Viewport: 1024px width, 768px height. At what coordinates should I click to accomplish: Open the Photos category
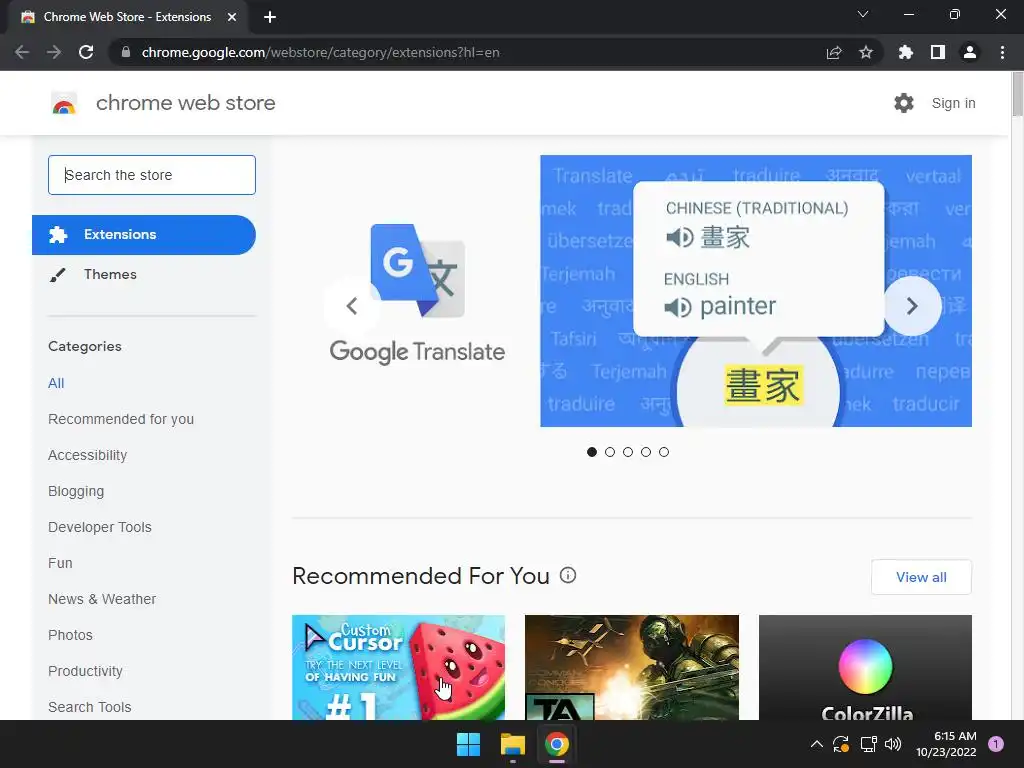(70, 635)
